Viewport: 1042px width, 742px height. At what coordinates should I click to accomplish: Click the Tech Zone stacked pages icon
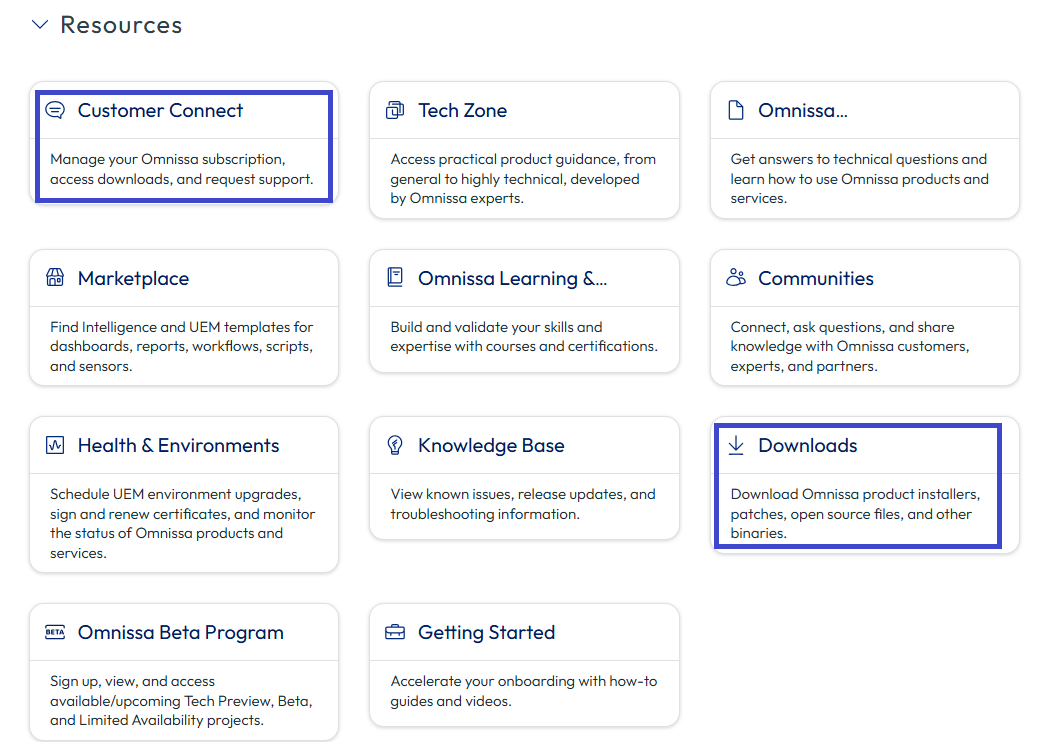tap(395, 110)
